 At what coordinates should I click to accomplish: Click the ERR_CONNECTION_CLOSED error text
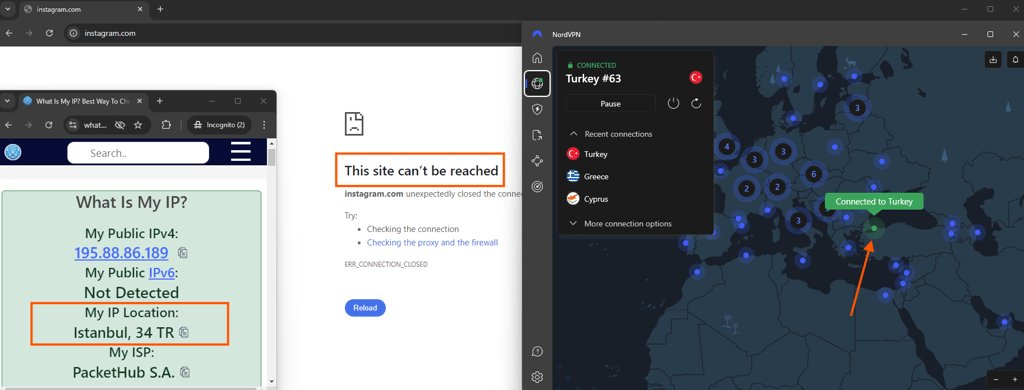[386, 265]
